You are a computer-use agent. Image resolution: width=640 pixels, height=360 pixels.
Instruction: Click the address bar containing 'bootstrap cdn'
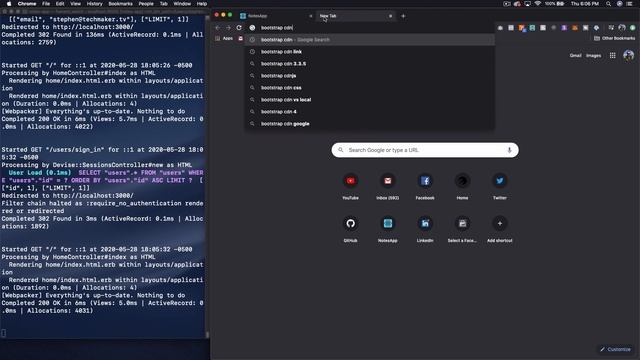(x=370, y=28)
